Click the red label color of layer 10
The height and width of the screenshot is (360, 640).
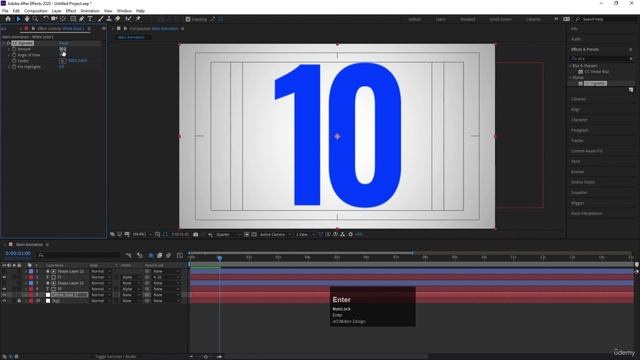click(x=31, y=289)
